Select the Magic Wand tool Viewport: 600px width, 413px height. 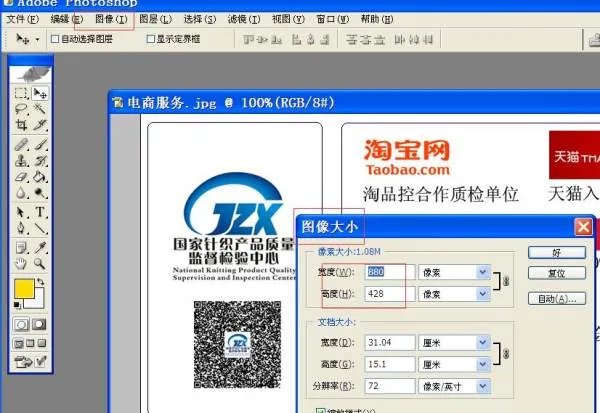40,109
